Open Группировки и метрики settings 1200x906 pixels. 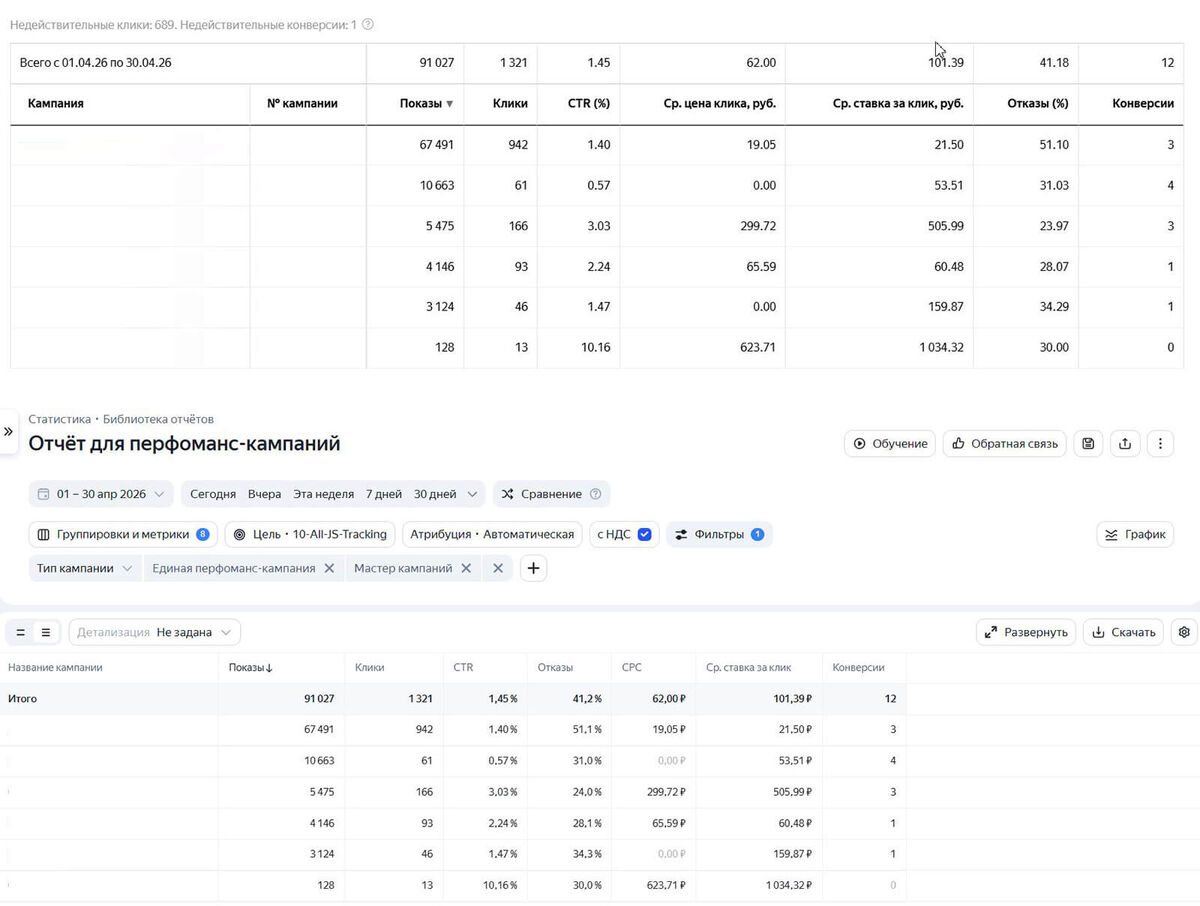(122, 534)
